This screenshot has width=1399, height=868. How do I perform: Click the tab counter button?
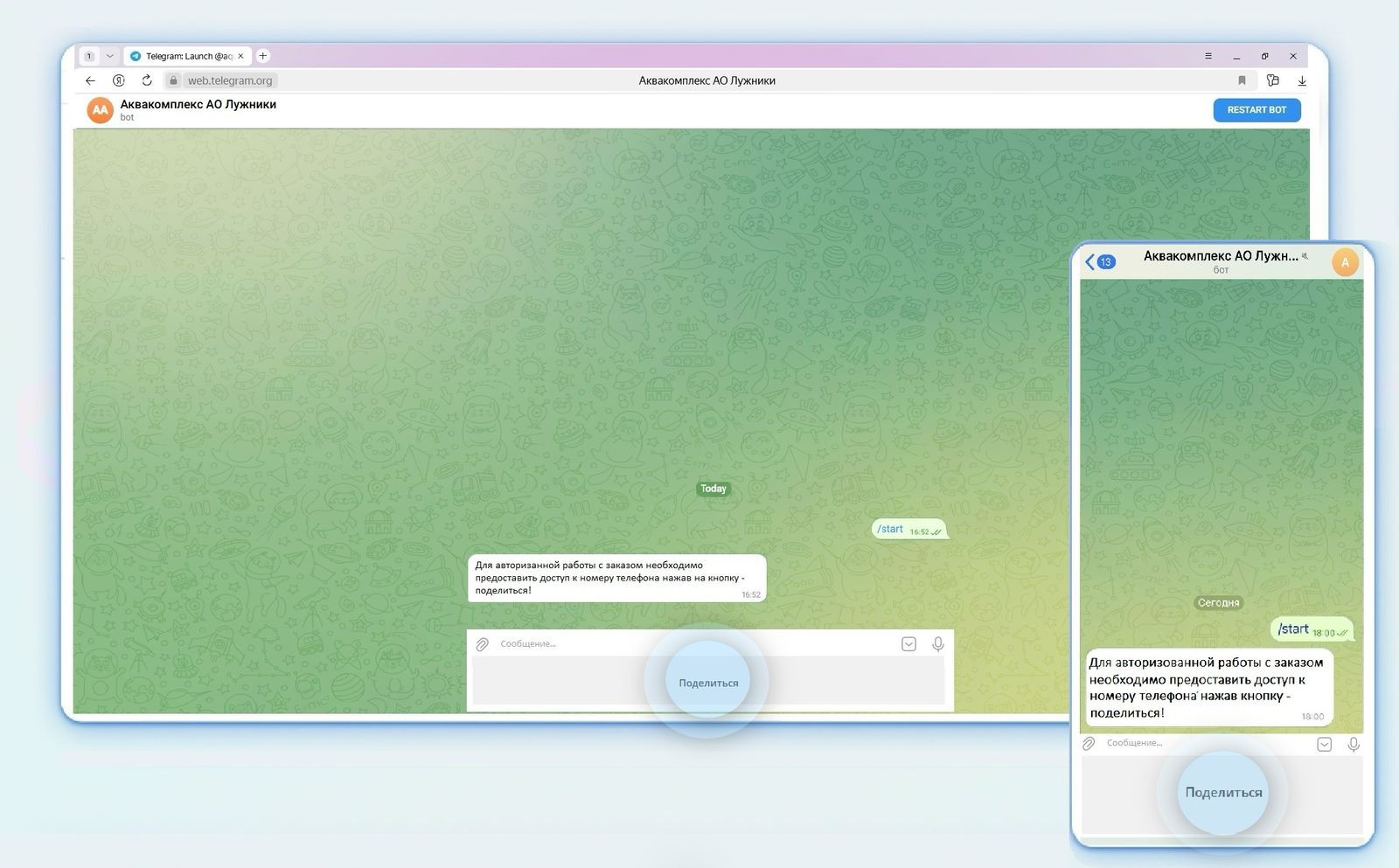click(89, 56)
